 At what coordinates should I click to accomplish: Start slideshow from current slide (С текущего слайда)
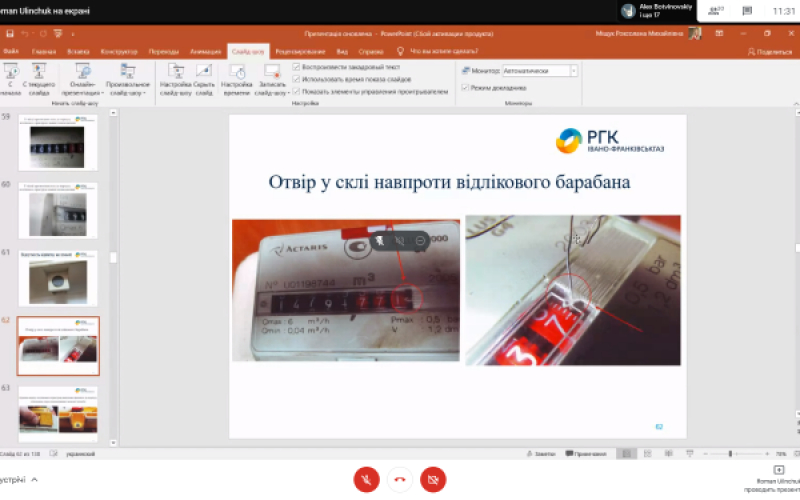tap(39, 79)
